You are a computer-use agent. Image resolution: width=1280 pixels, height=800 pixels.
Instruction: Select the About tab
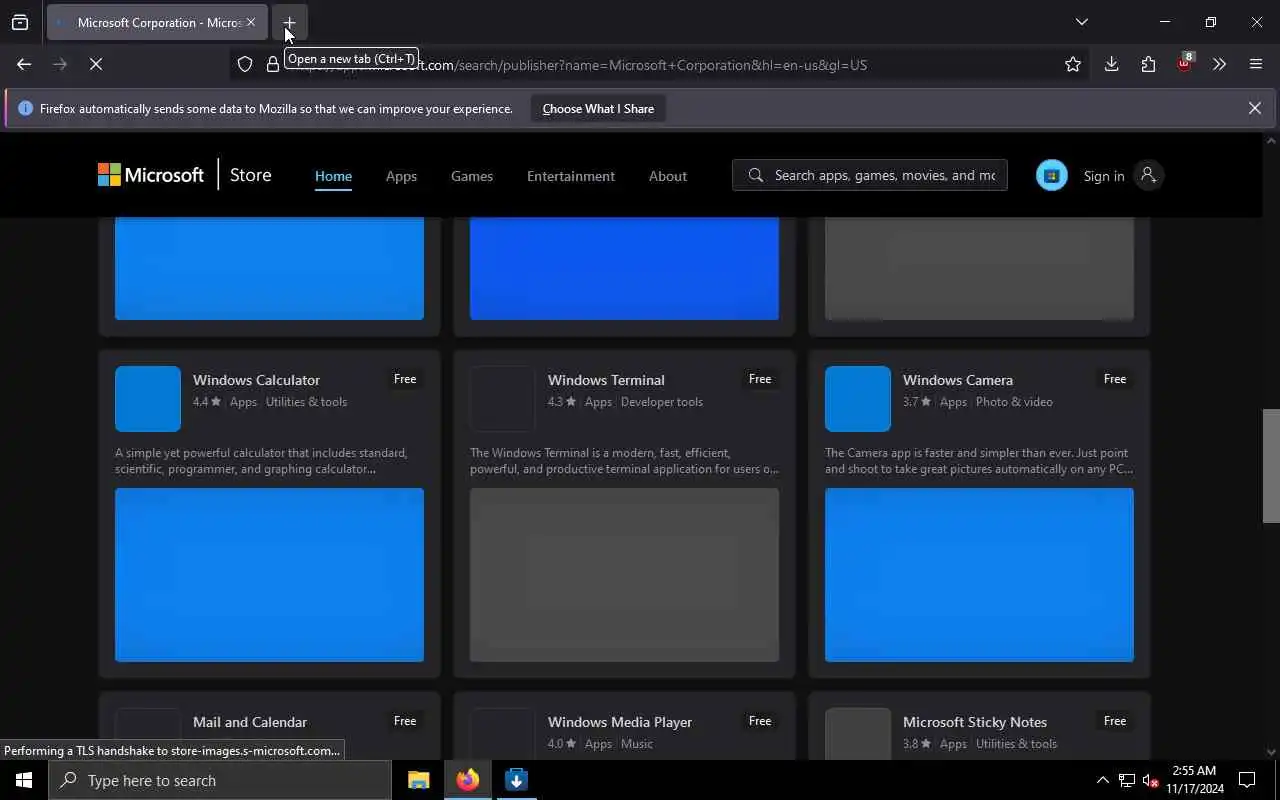point(668,176)
